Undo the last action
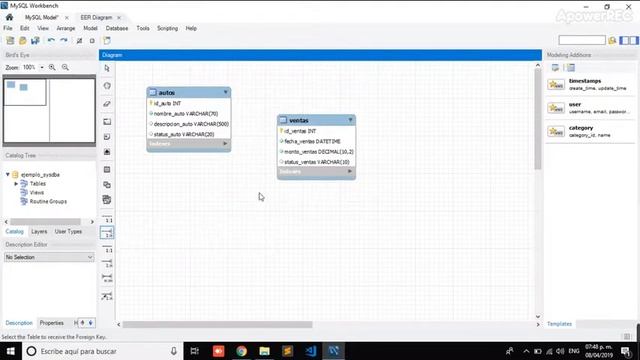 51,40
